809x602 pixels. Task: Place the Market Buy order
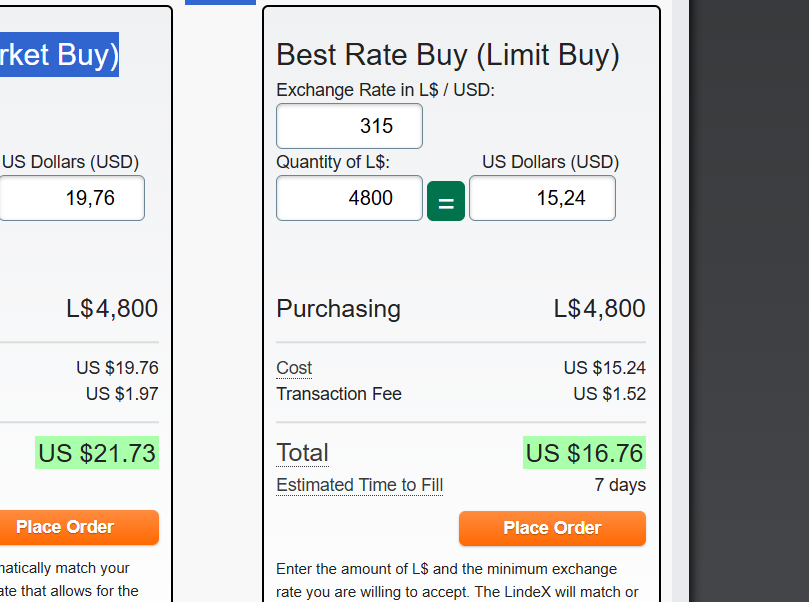pos(66,527)
